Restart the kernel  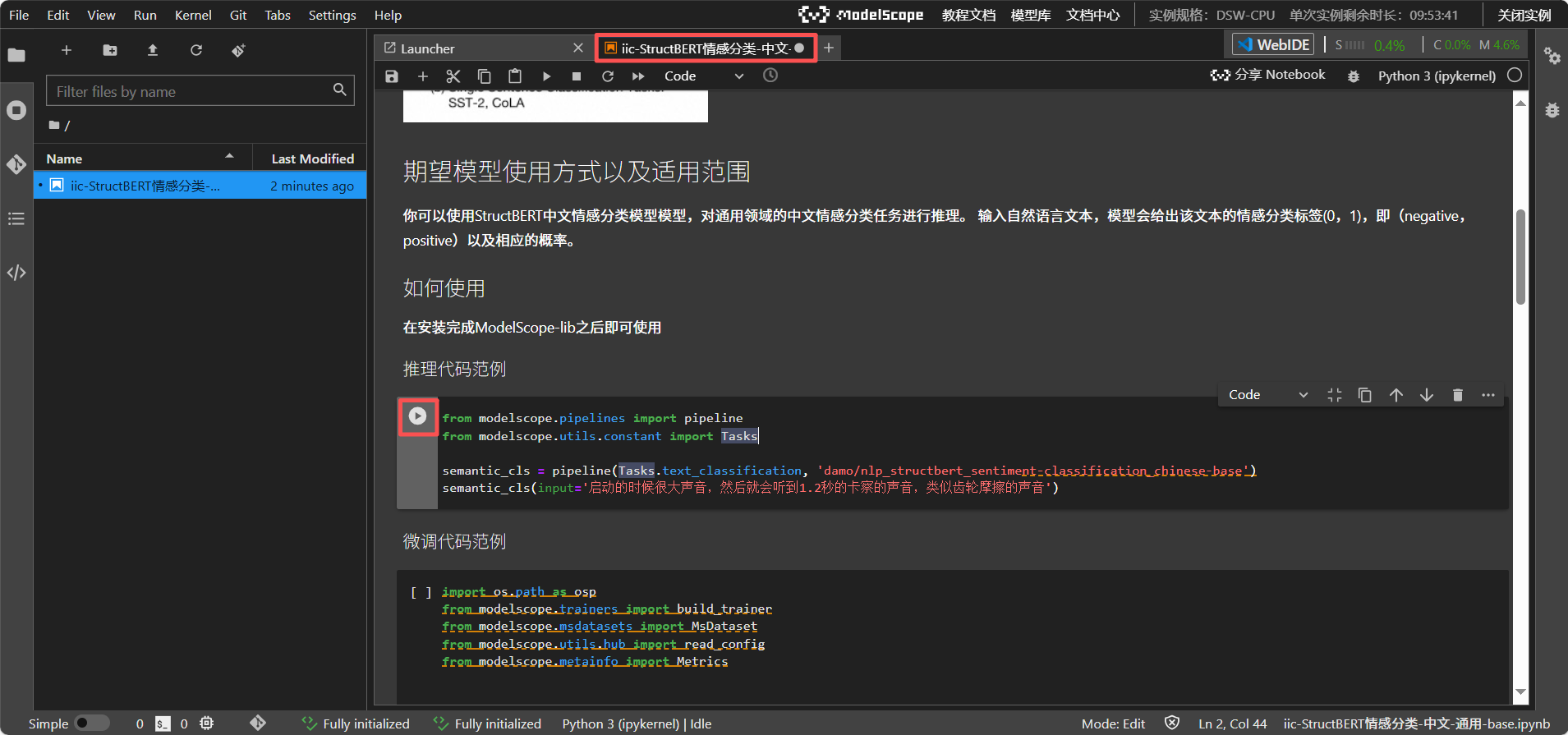click(608, 76)
